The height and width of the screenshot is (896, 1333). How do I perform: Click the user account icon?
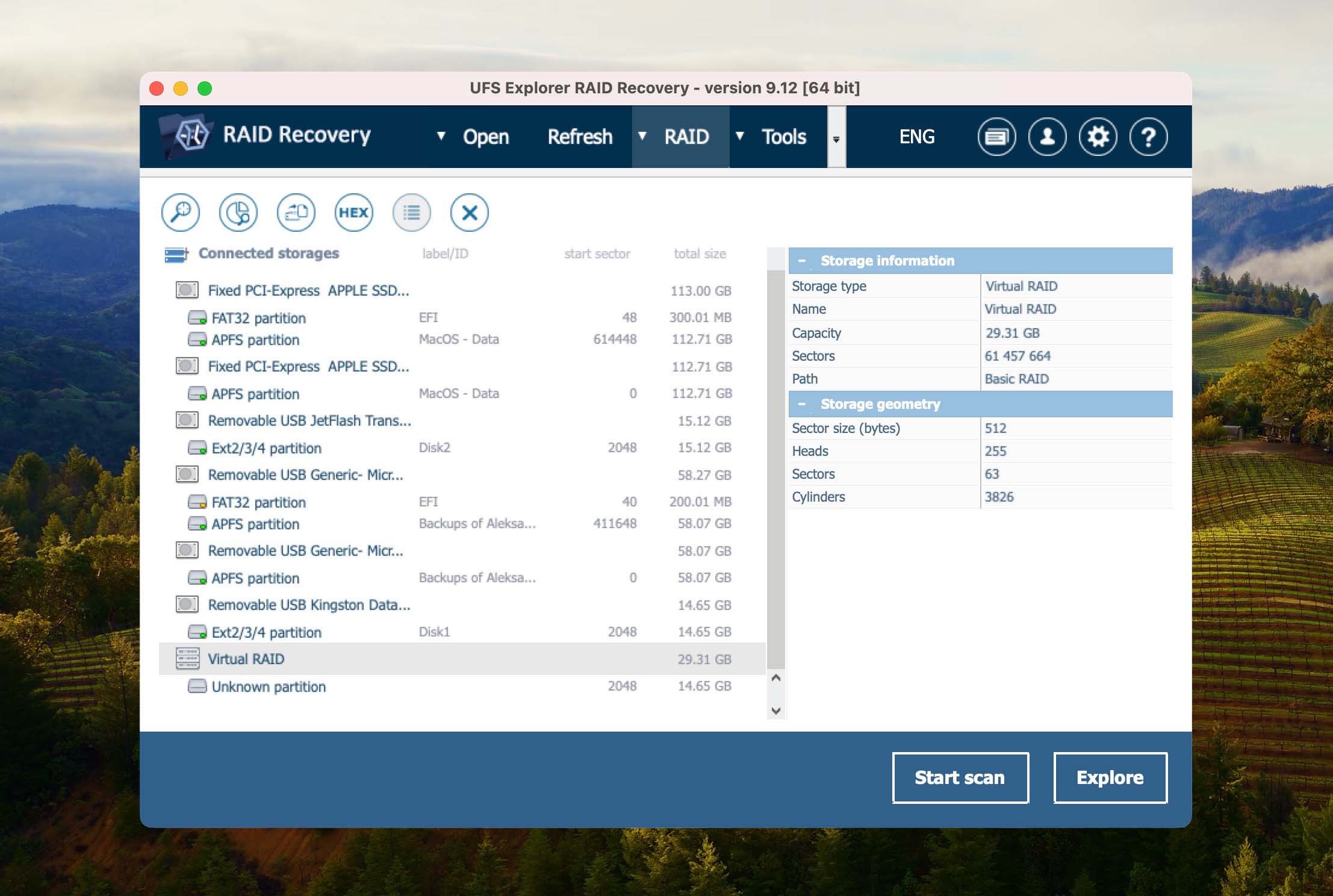(x=1047, y=137)
